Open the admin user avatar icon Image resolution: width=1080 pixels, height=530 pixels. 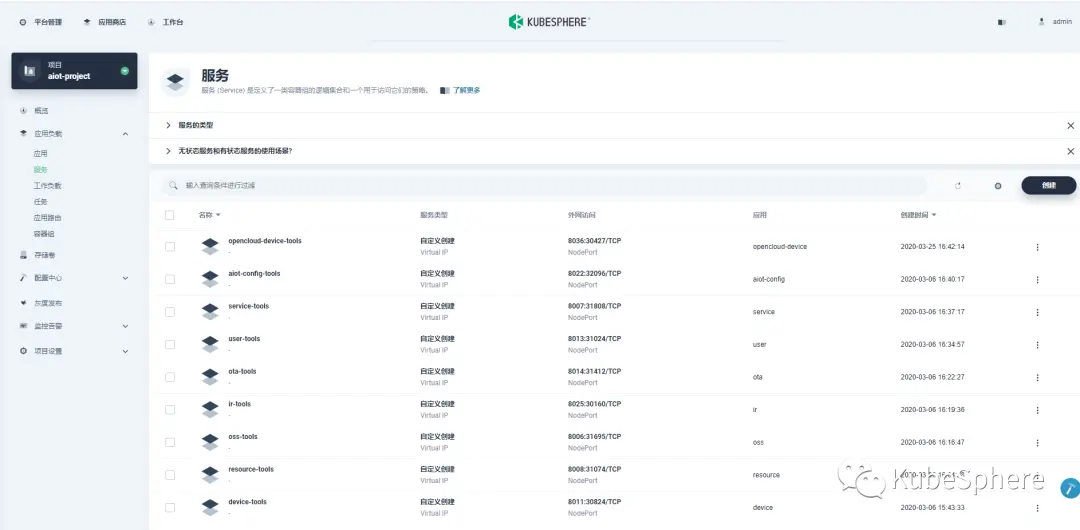click(x=1041, y=22)
